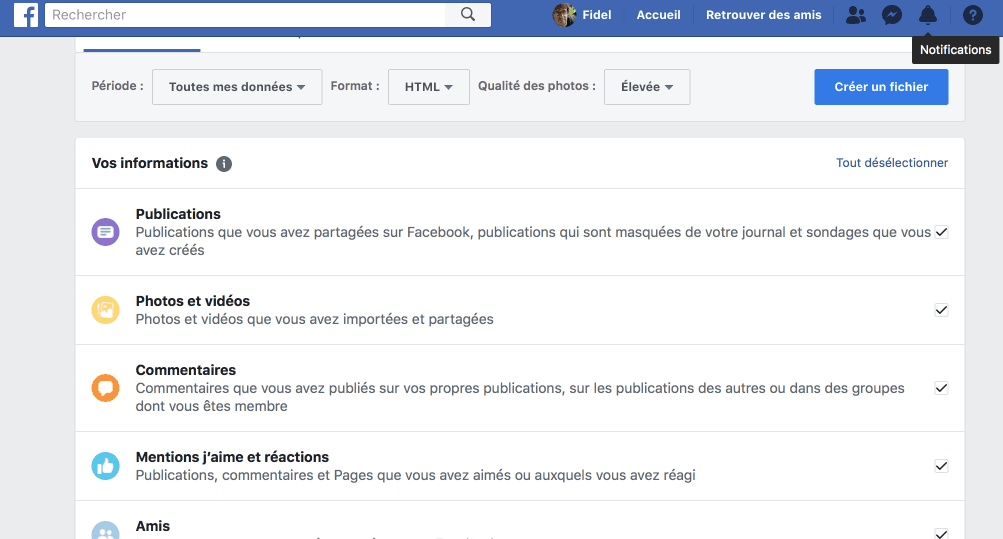
Task: Open the Notifications bell icon
Action: click(928, 15)
